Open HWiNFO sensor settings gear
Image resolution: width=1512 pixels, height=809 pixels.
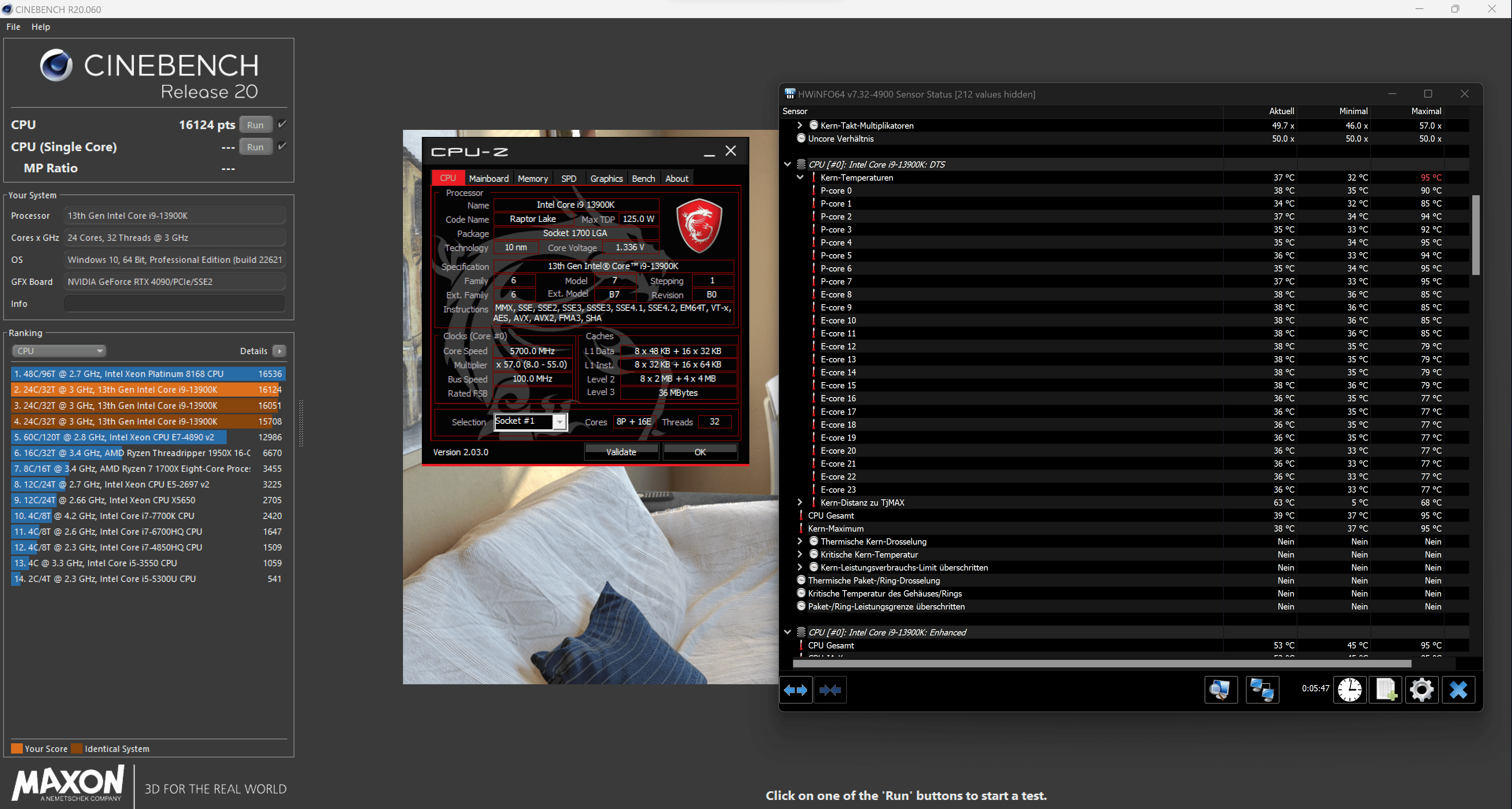1421,690
